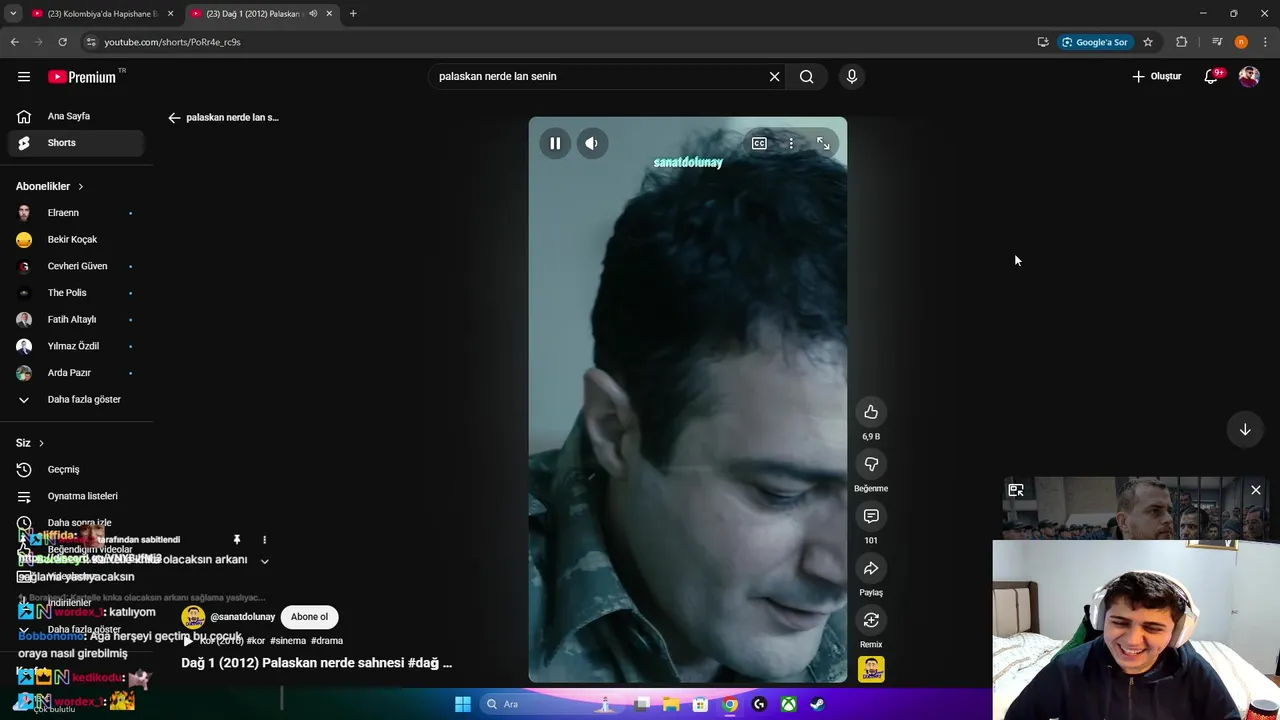Focus the YouTube search input field
This screenshot has width=1280, height=720.
[x=600, y=77]
